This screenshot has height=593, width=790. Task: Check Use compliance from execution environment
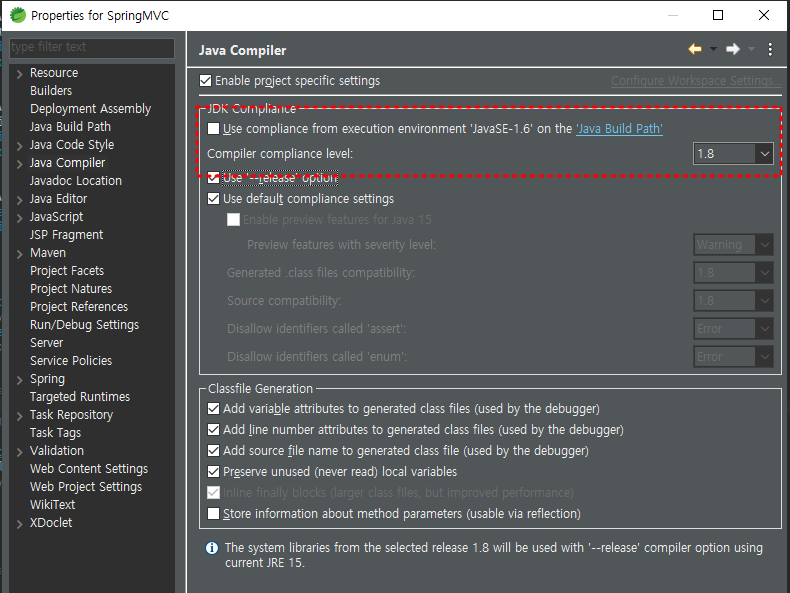(214, 128)
